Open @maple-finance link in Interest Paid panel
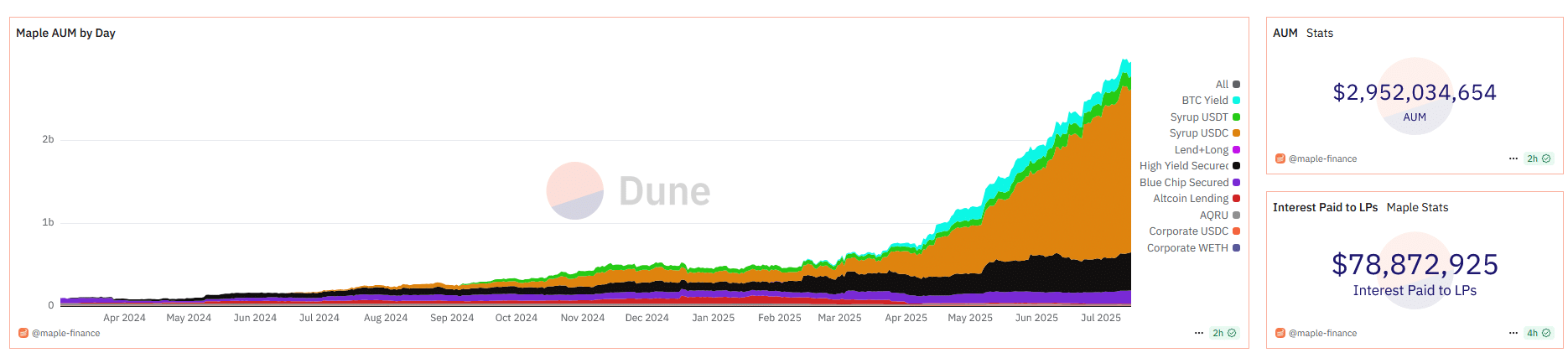The width and height of the screenshot is (1568, 353). click(x=1323, y=333)
